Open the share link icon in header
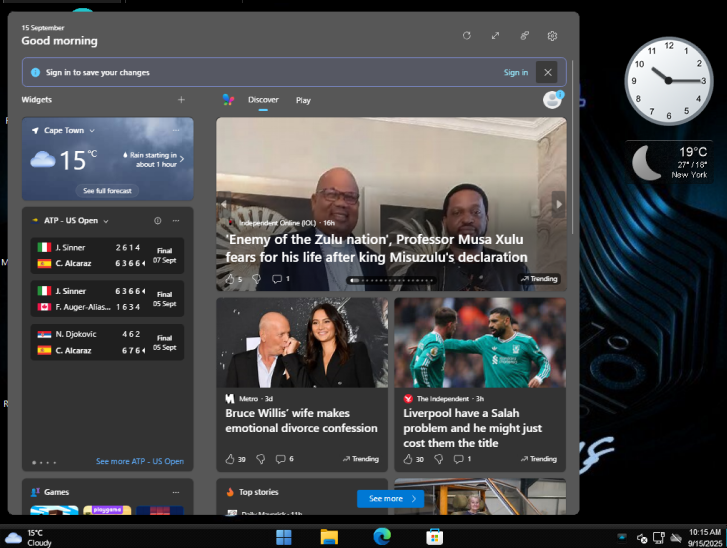 click(524, 36)
